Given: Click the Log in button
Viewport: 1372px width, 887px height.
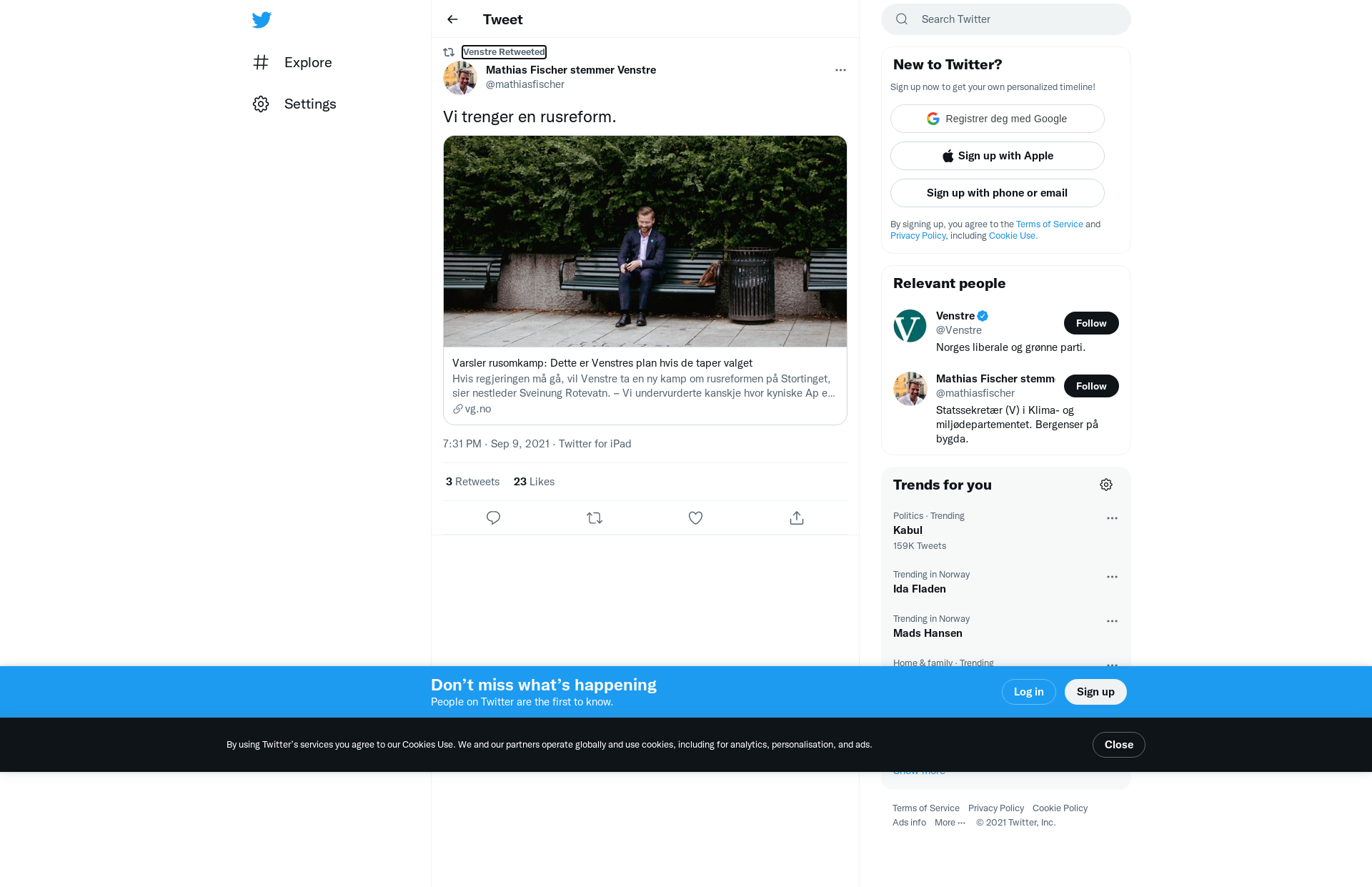Looking at the screenshot, I should point(1028,692).
